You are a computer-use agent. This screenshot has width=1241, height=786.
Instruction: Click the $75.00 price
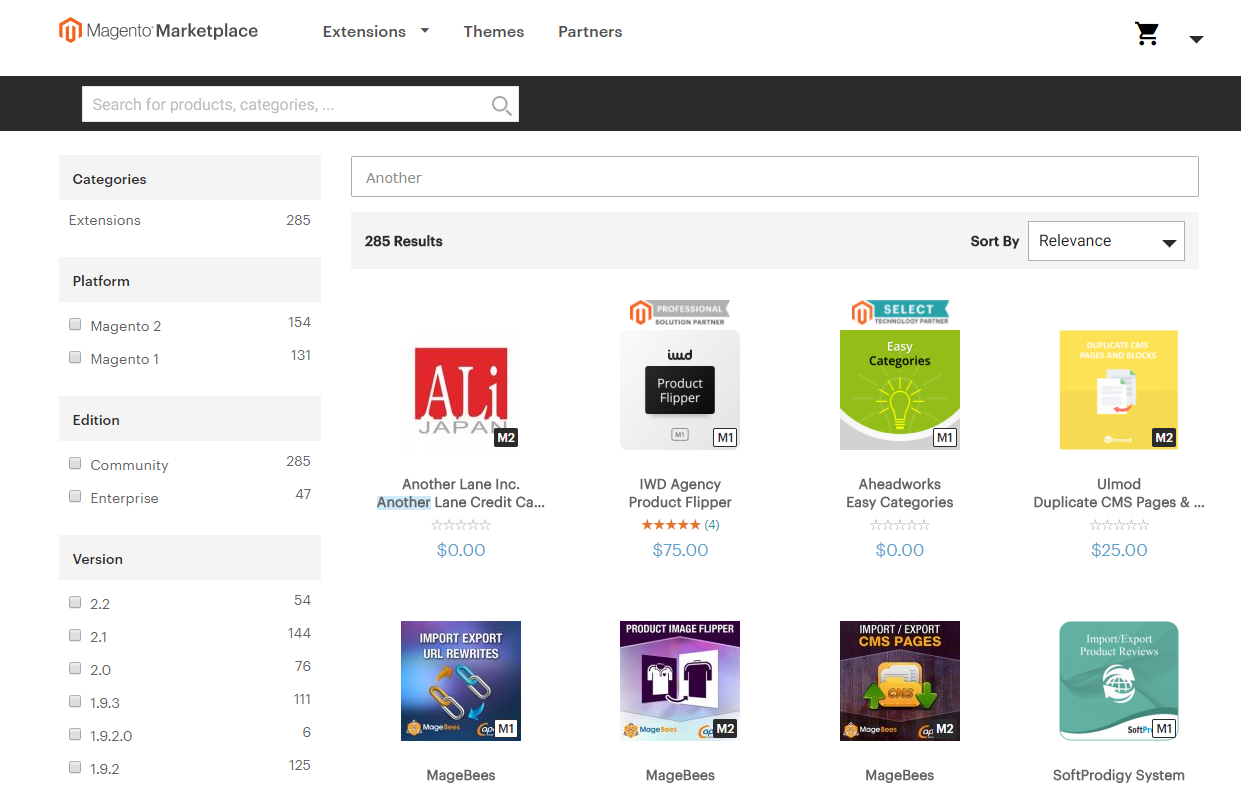tap(680, 550)
